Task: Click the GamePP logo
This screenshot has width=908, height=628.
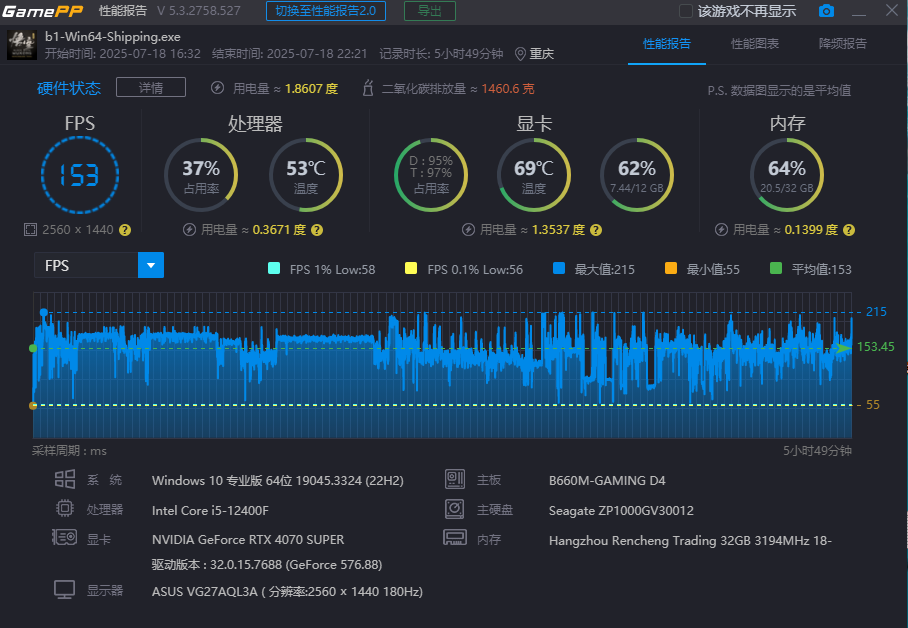Action: click(x=43, y=11)
